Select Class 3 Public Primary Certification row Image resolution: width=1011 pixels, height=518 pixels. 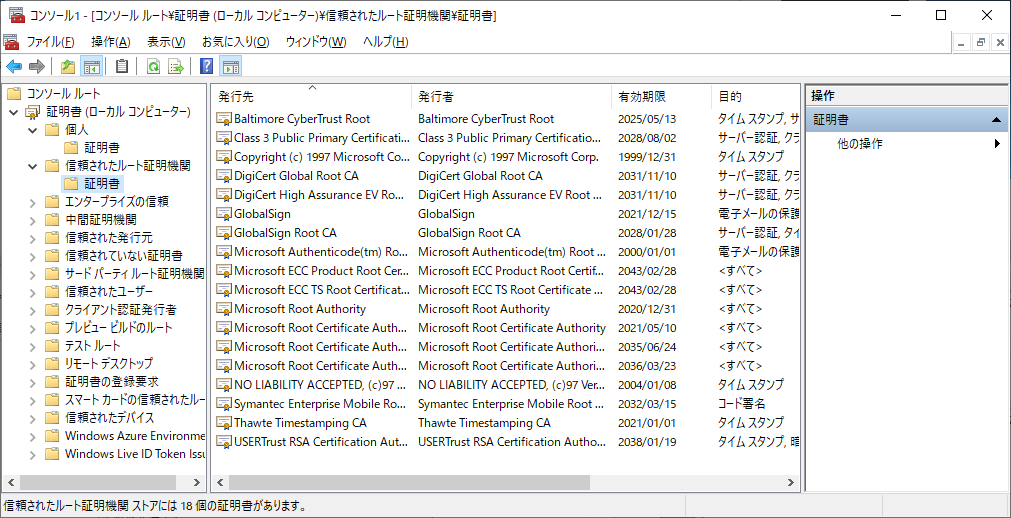506,138
